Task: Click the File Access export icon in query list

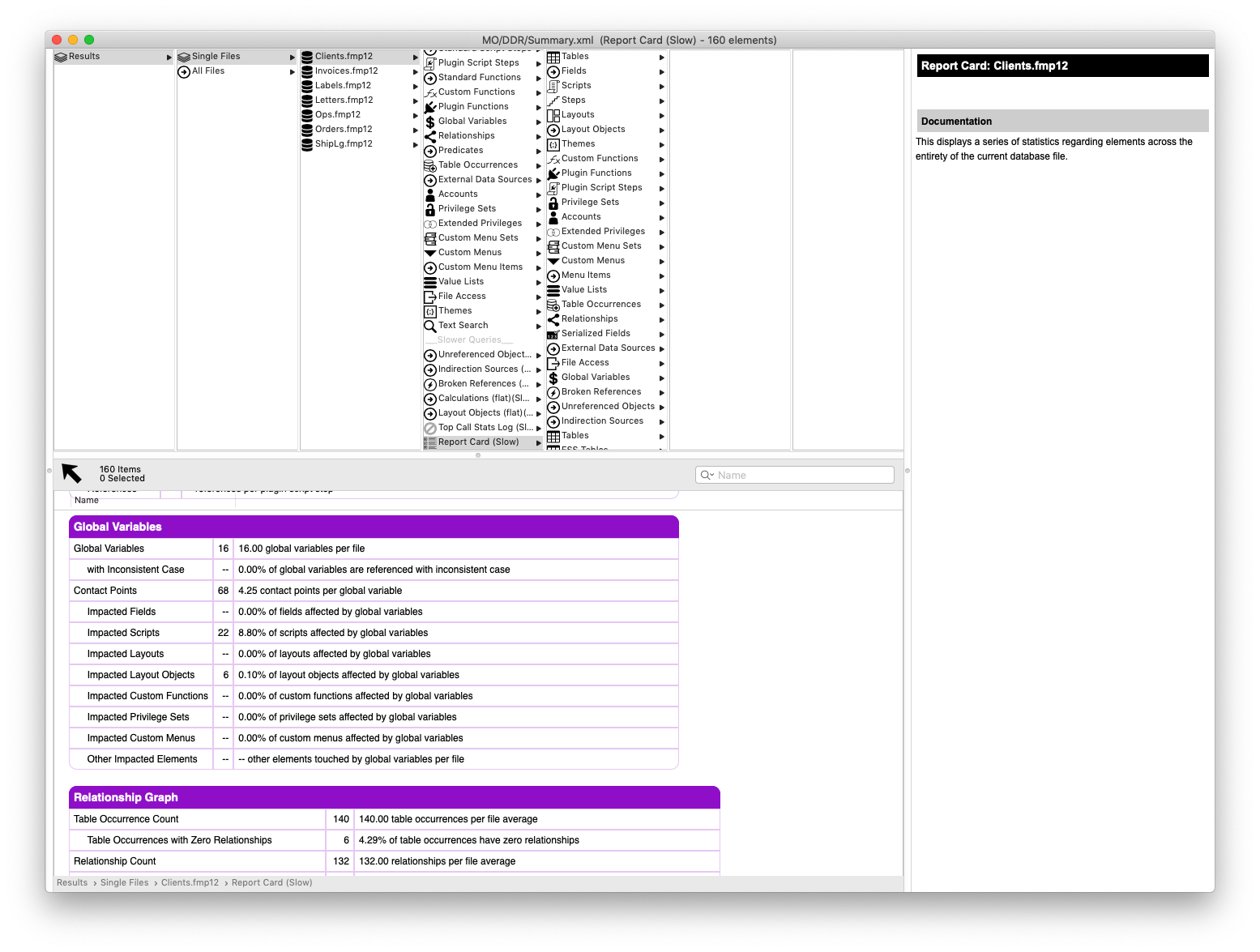Action: click(x=430, y=297)
